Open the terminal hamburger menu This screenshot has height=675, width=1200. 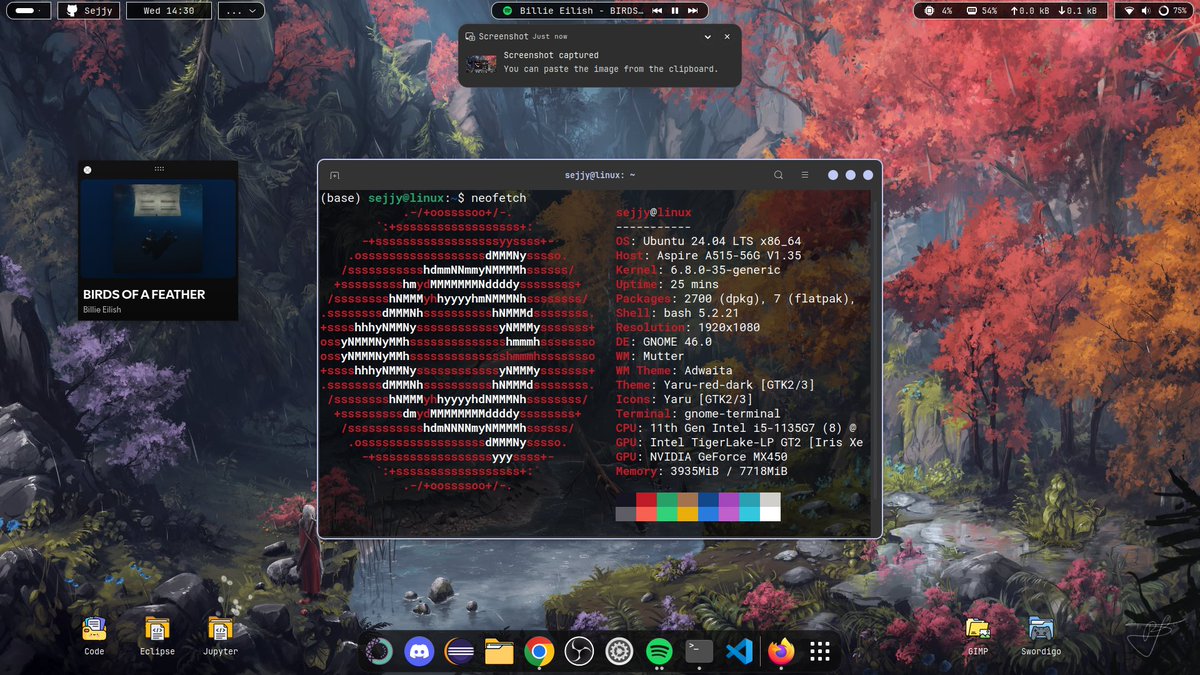(804, 175)
